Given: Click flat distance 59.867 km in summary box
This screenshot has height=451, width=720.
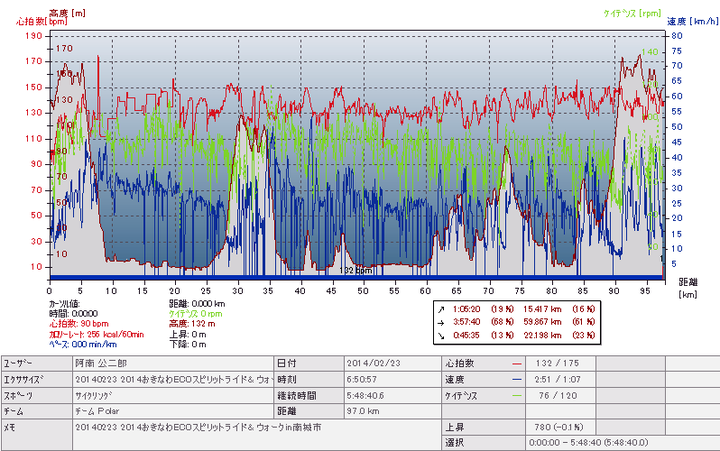Looking at the screenshot, I should (542, 322).
